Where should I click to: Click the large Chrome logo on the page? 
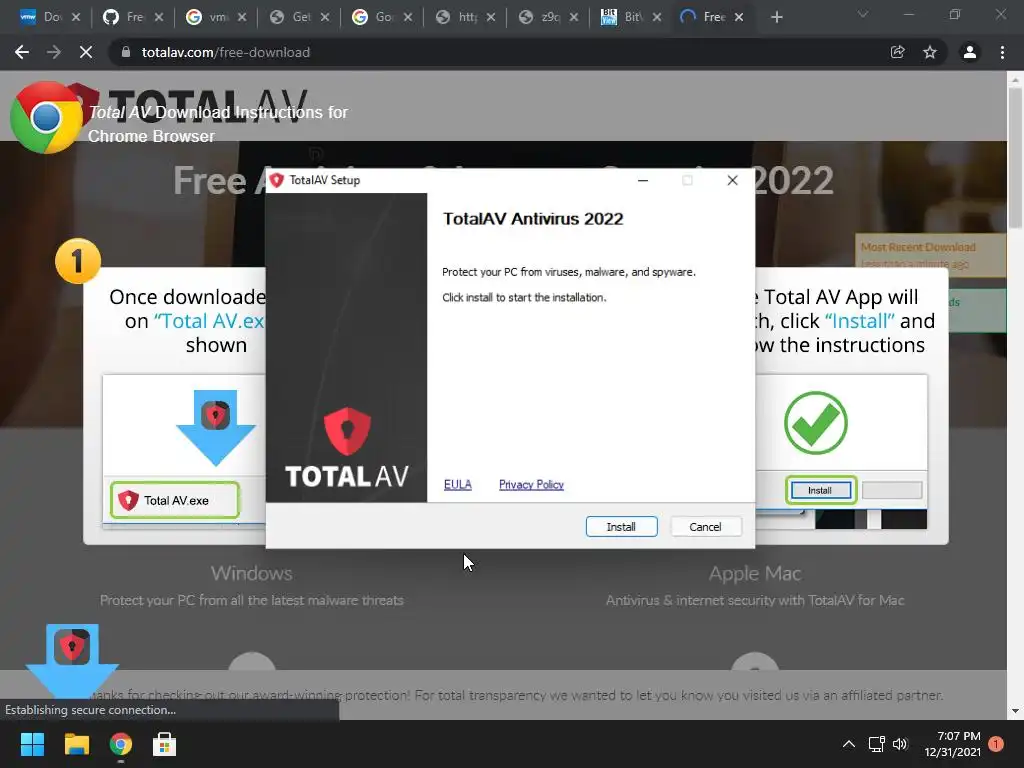click(x=46, y=118)
